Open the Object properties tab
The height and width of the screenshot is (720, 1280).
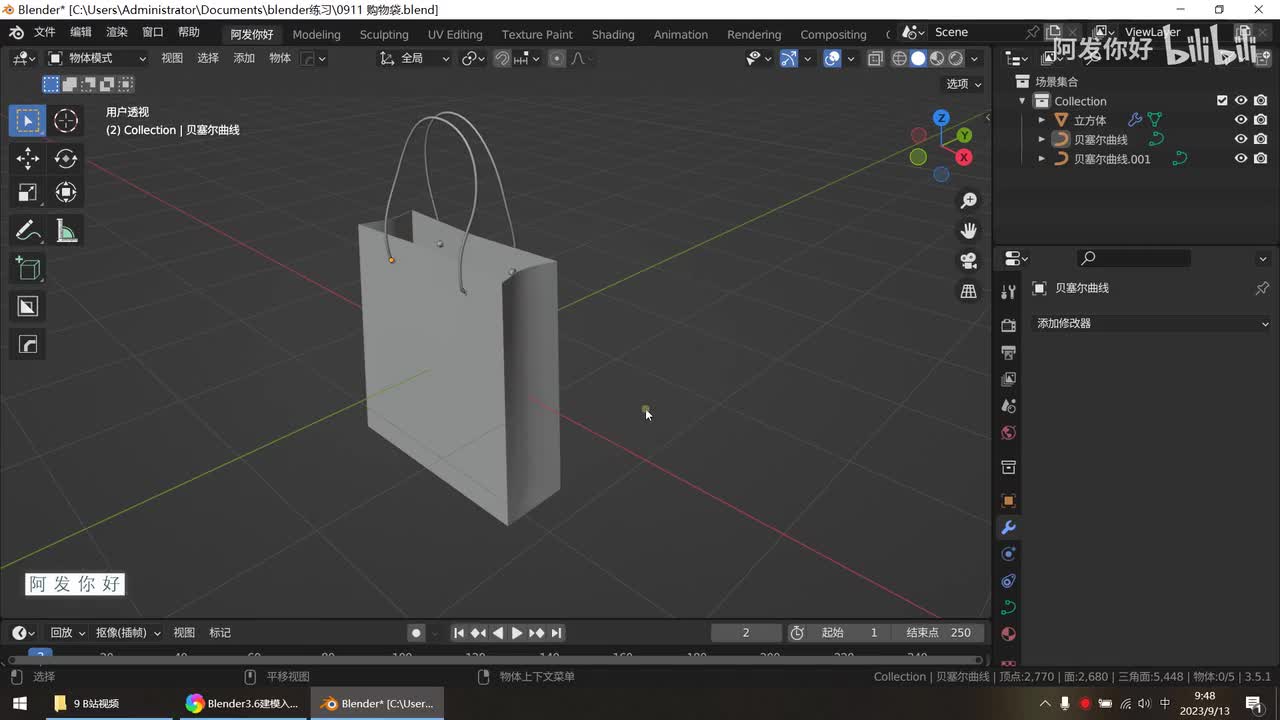tap(1008, 500)
